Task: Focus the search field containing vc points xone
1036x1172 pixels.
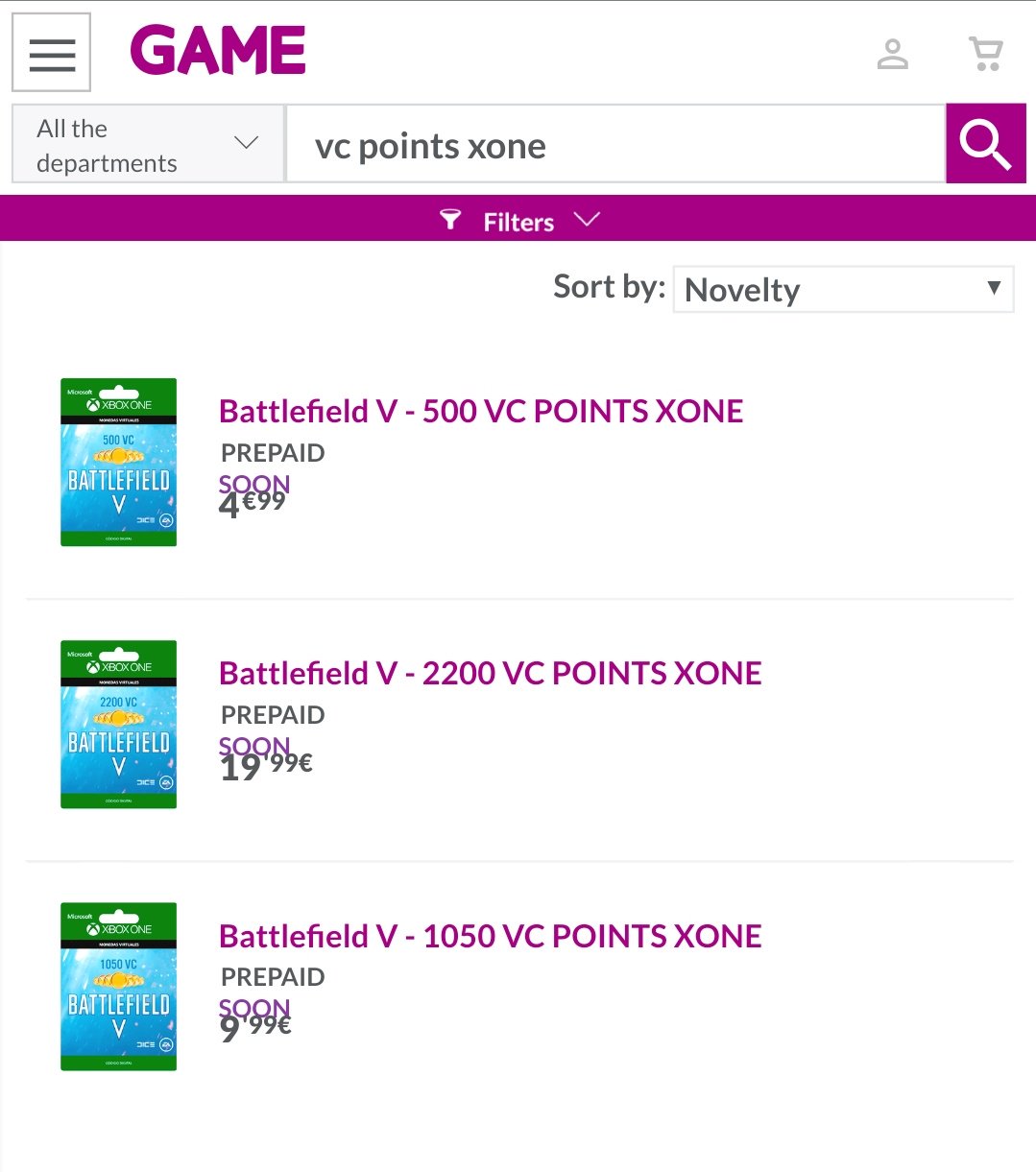Action: click(x=614, y=145)
